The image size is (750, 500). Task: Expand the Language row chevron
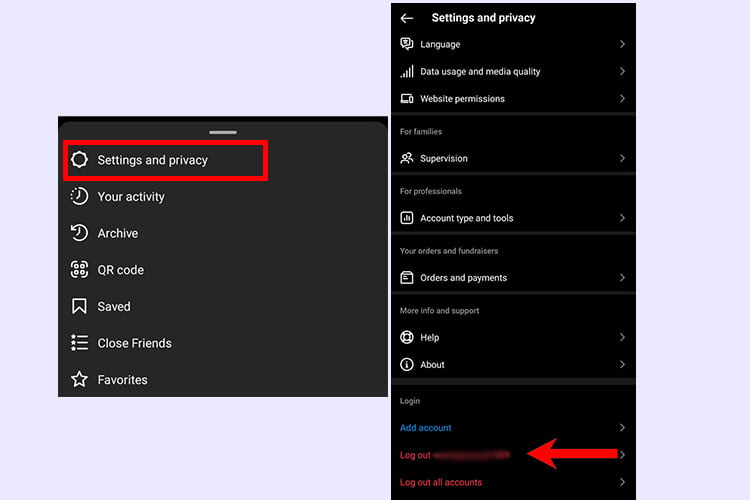pyautogui.click(x=622, y=44)
